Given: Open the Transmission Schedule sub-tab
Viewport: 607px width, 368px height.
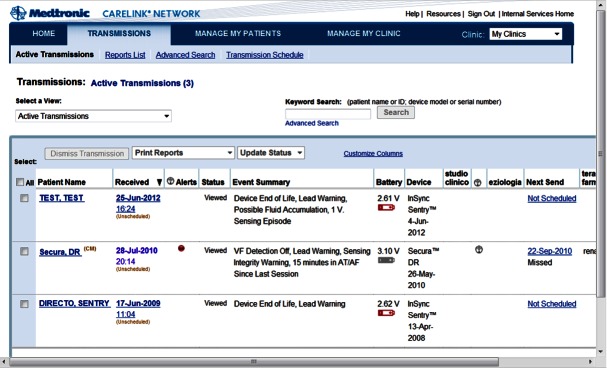Looking at the screenshot, I should pyautogui.click(x=265, y=55).
